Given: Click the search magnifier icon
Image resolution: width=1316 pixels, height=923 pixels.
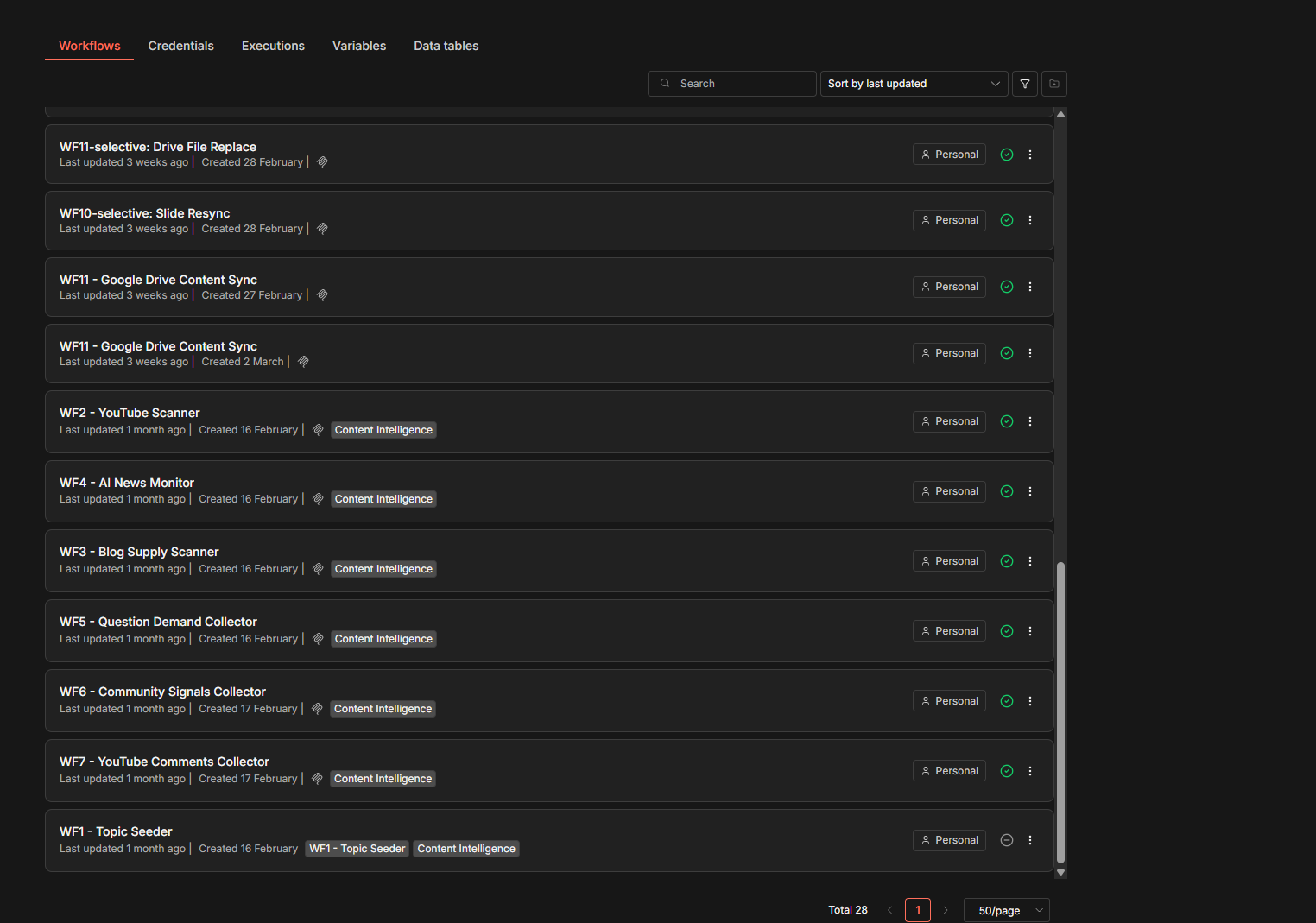Looking at the screenshot, I should click(665, 83).
